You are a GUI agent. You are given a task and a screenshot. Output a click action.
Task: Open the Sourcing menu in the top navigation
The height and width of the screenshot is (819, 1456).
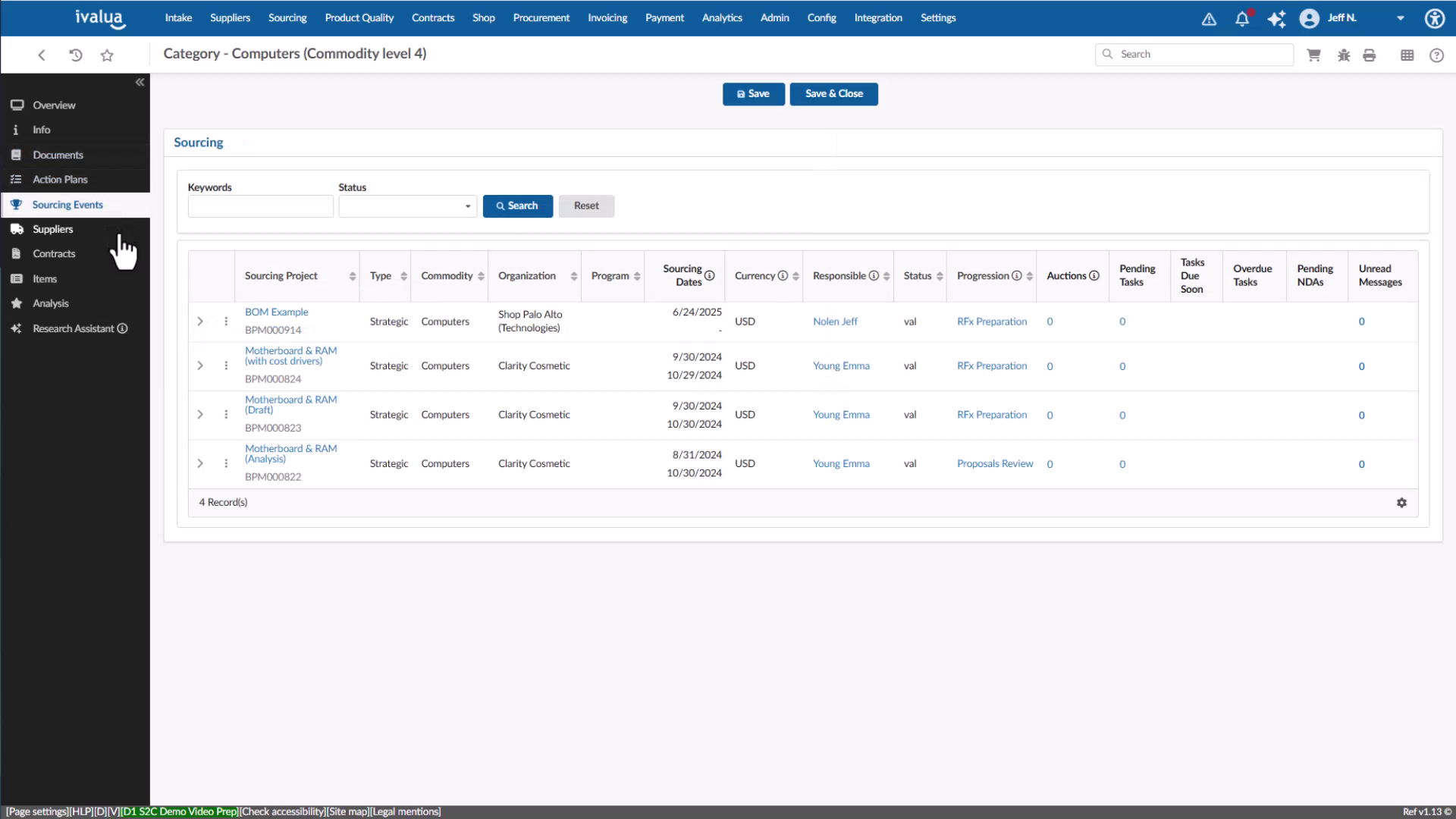pos(287,17)
